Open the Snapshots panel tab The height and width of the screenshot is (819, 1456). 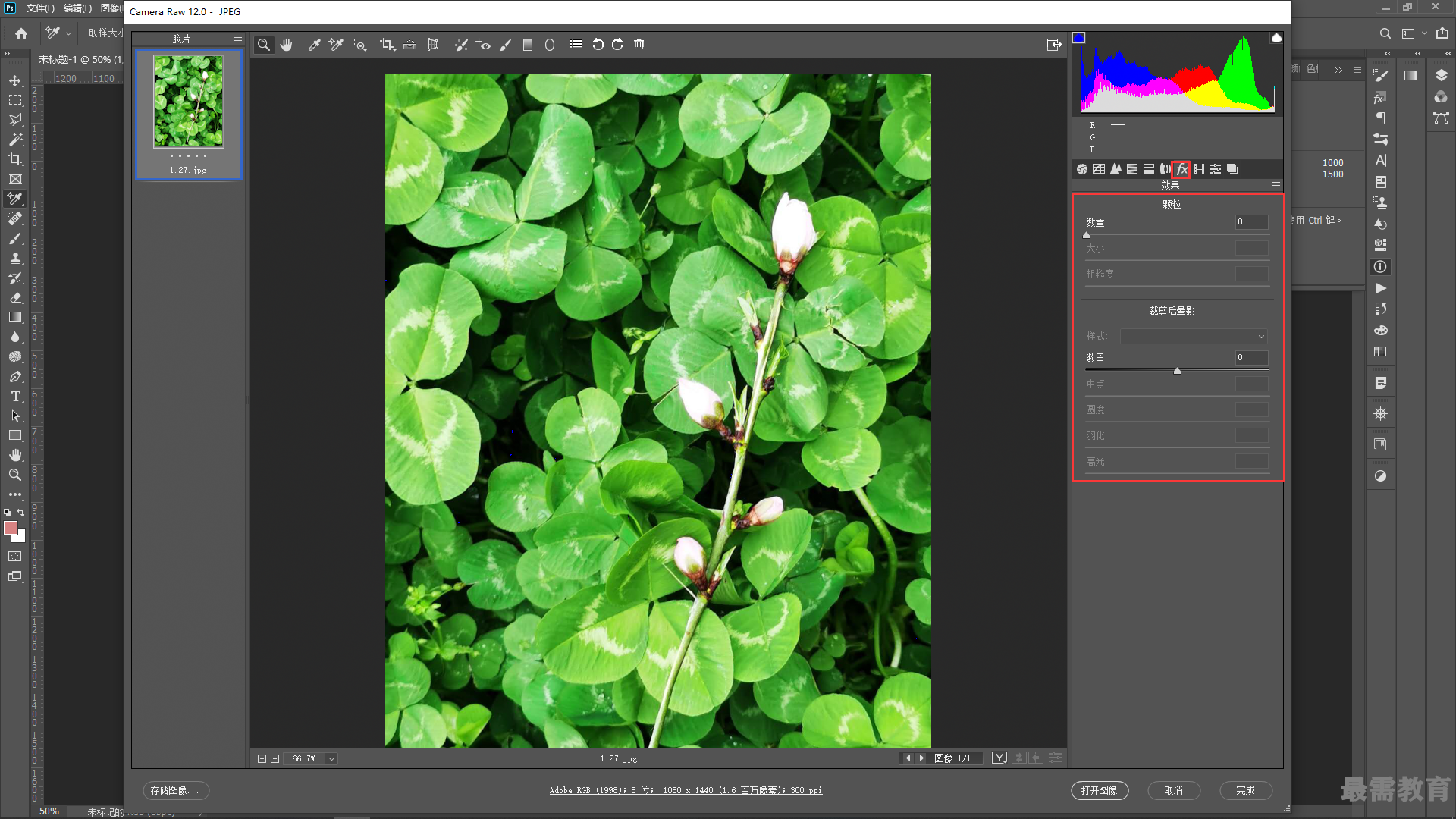(1232, 169)
